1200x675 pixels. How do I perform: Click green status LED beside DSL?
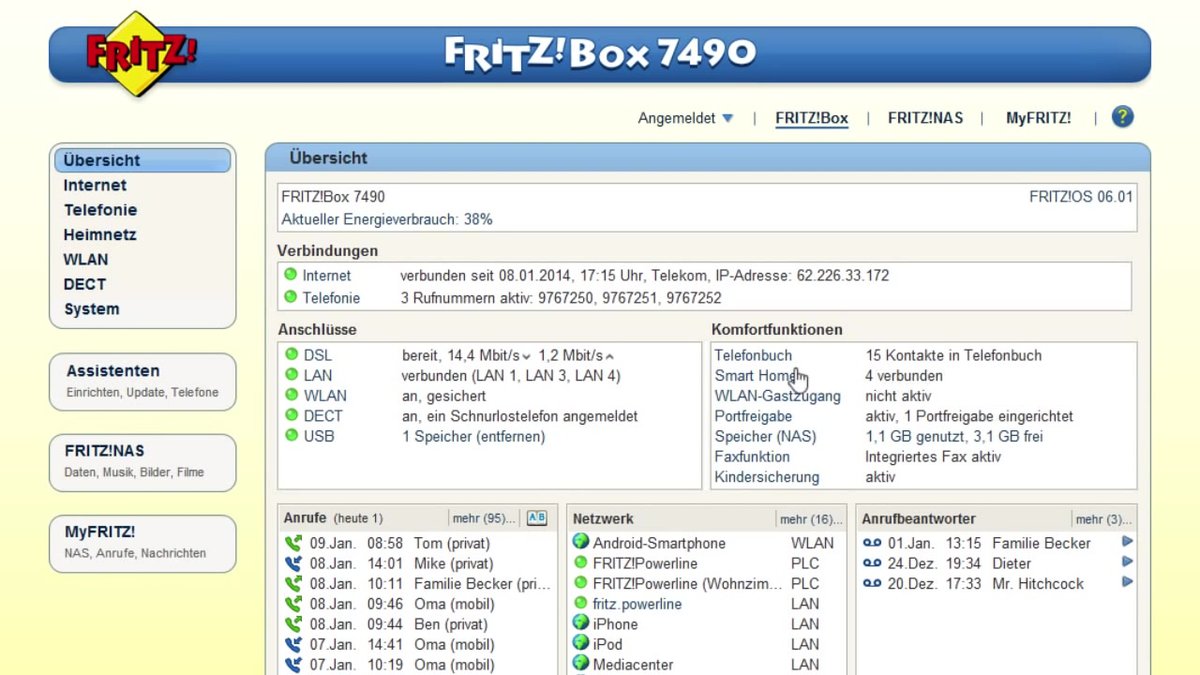291,355
